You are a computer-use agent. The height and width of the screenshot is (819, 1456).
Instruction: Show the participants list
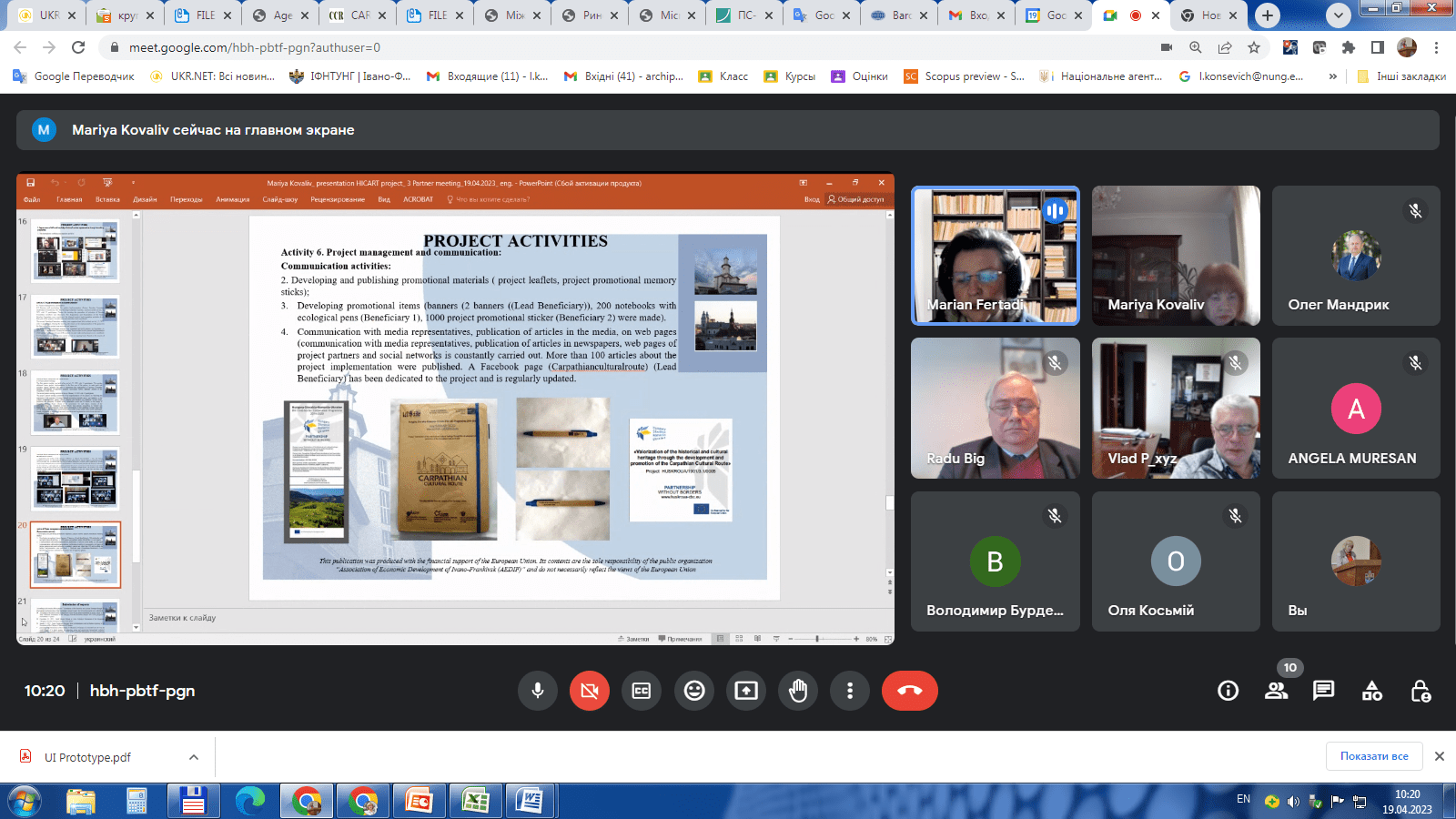tap(1276, 691)
